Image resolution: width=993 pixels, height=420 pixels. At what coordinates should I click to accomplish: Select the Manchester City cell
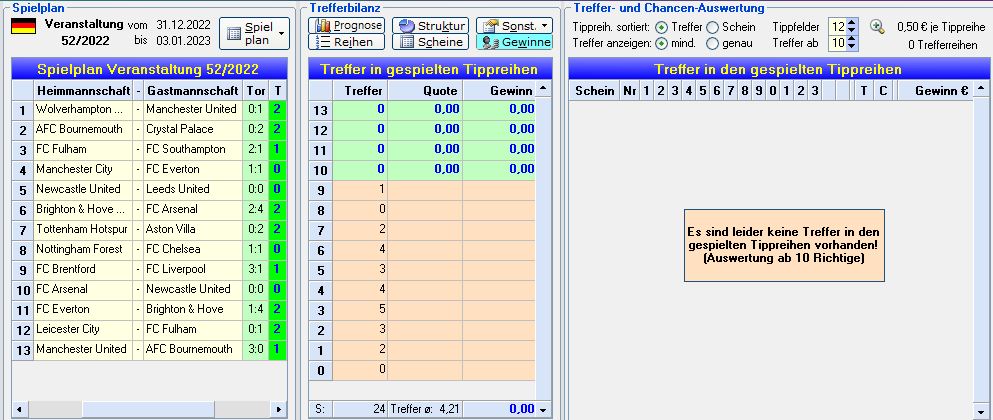click(83, 169)
